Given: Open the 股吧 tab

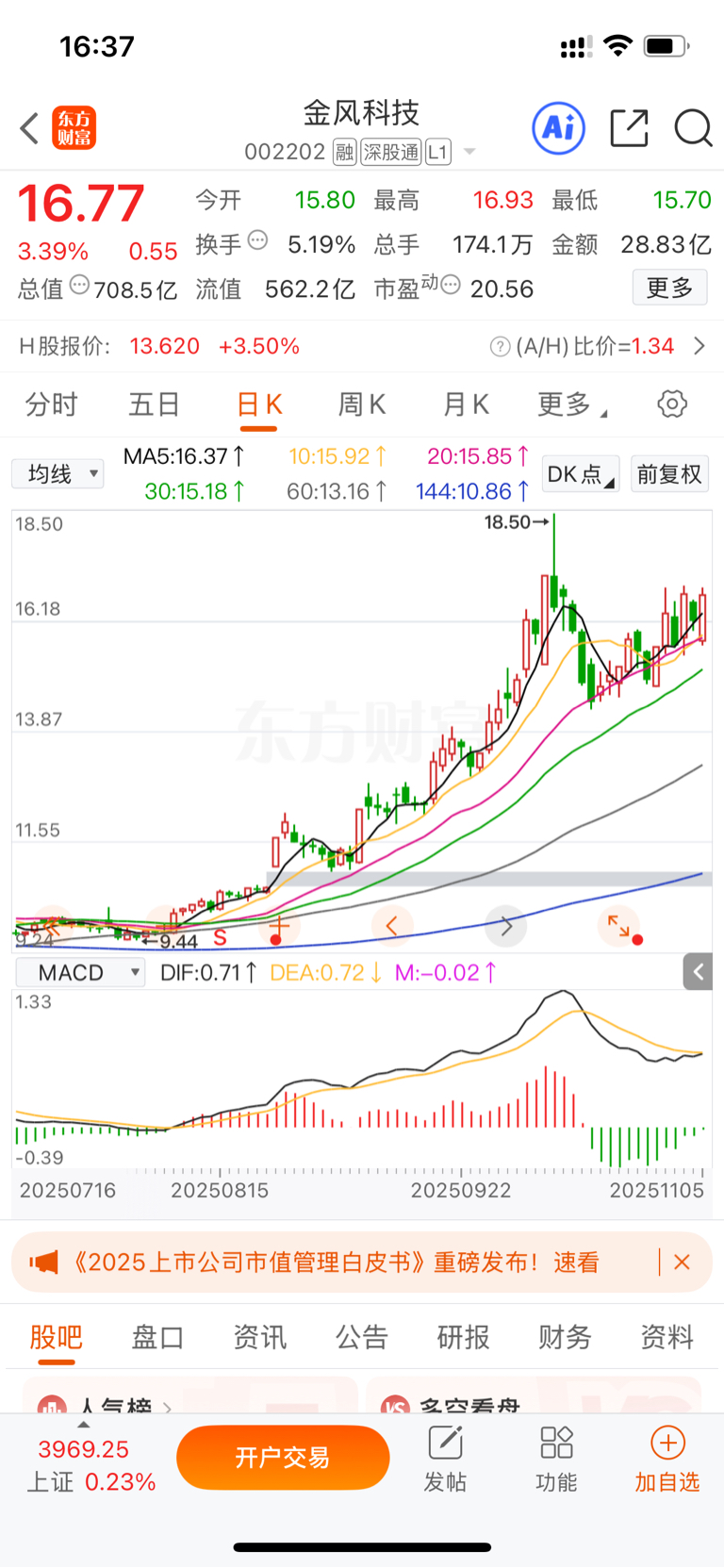Looking at the screenshot, I should click(57, 1337).
